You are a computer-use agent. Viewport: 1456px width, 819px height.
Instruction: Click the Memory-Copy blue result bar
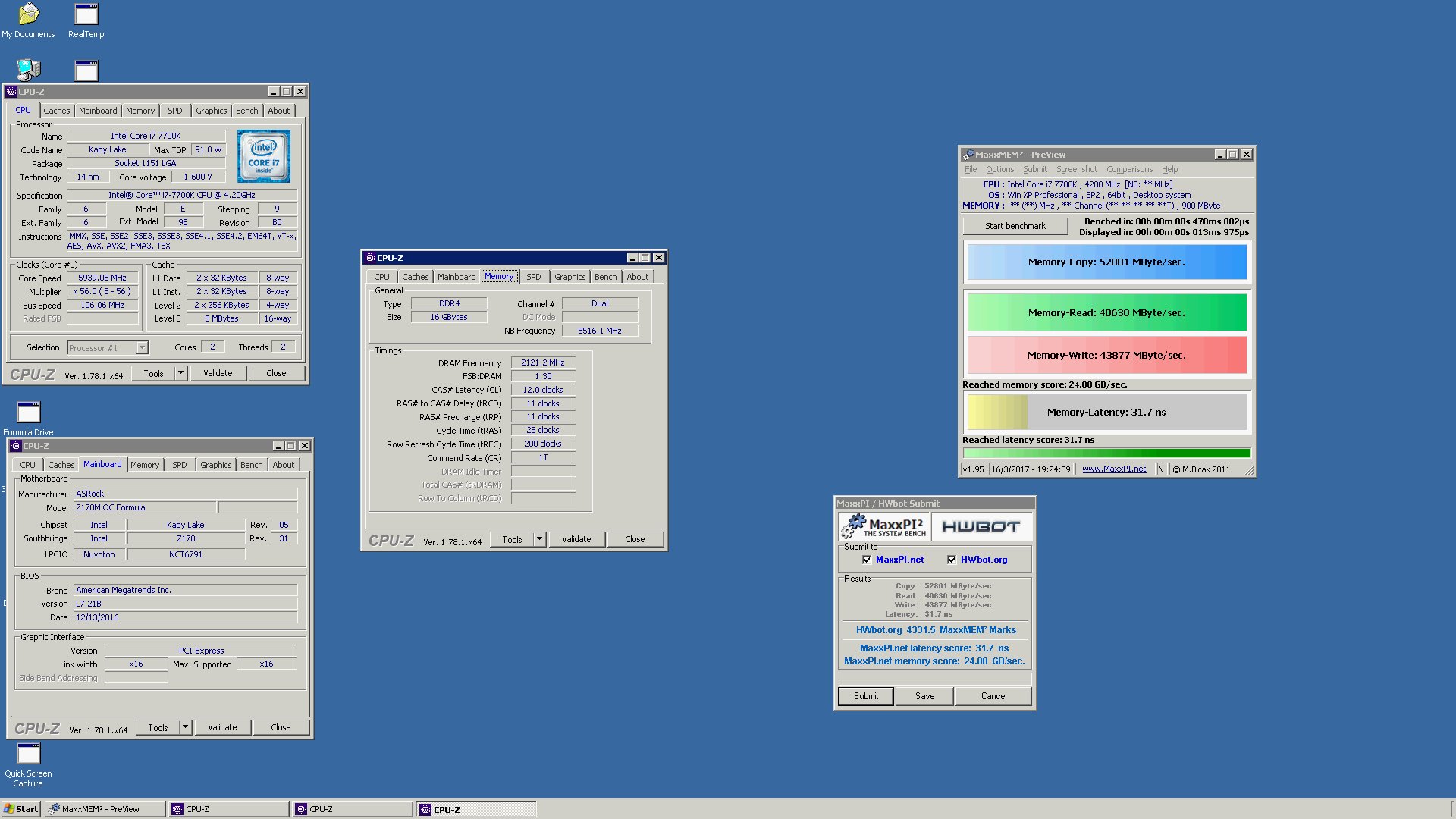pyautogui.click(x=1106, y=262)
